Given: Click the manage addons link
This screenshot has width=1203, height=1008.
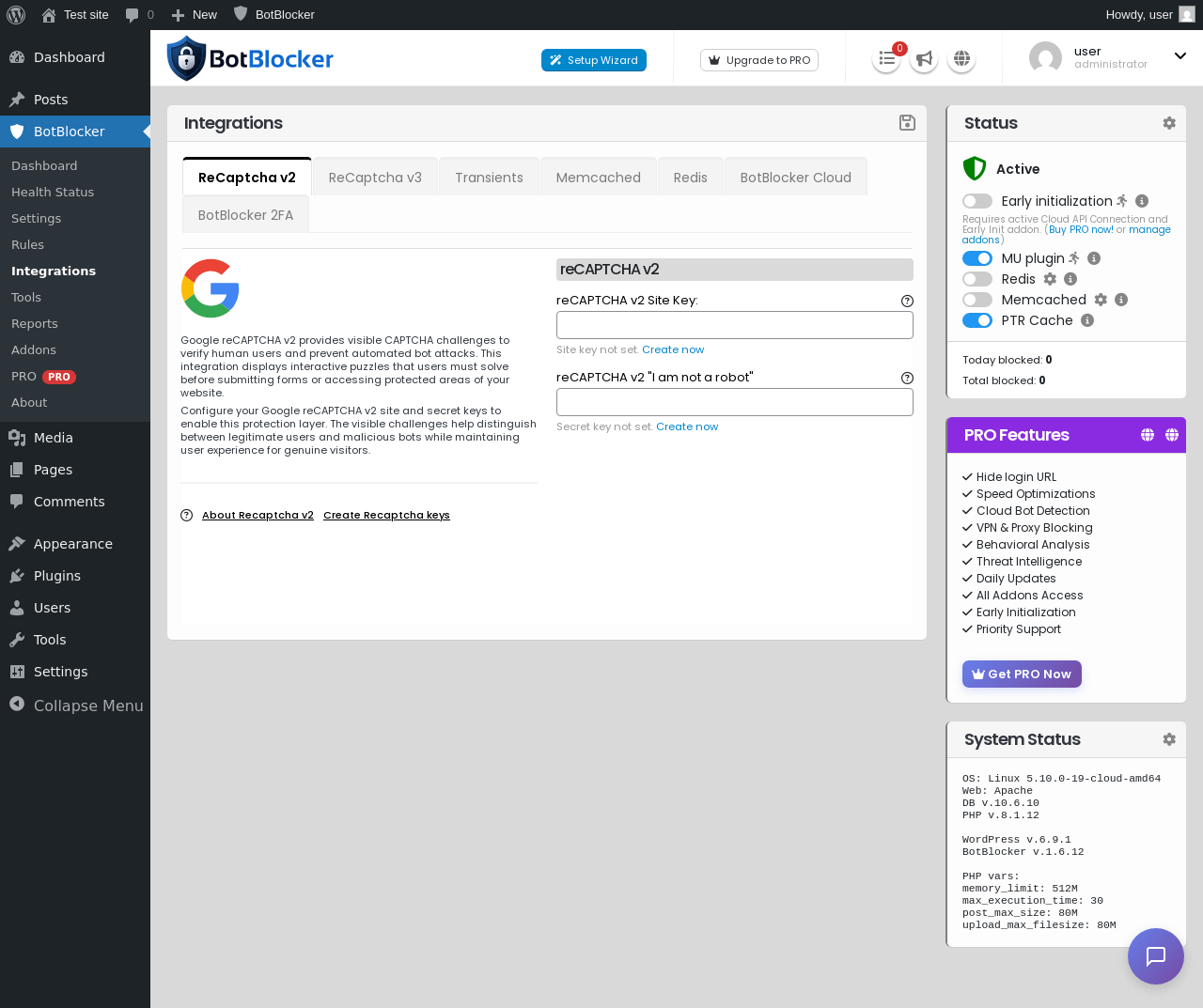Looking at the screenshot, I should point(1149,229).
